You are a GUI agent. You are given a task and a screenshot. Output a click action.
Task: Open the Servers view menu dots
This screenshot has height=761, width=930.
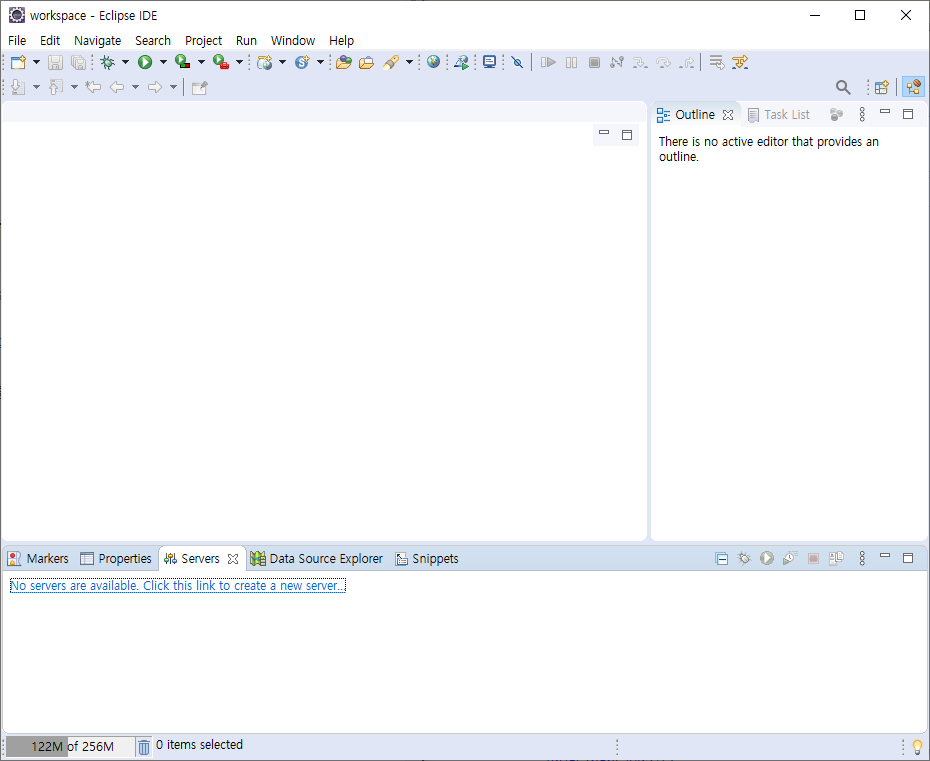pos(862,558)
